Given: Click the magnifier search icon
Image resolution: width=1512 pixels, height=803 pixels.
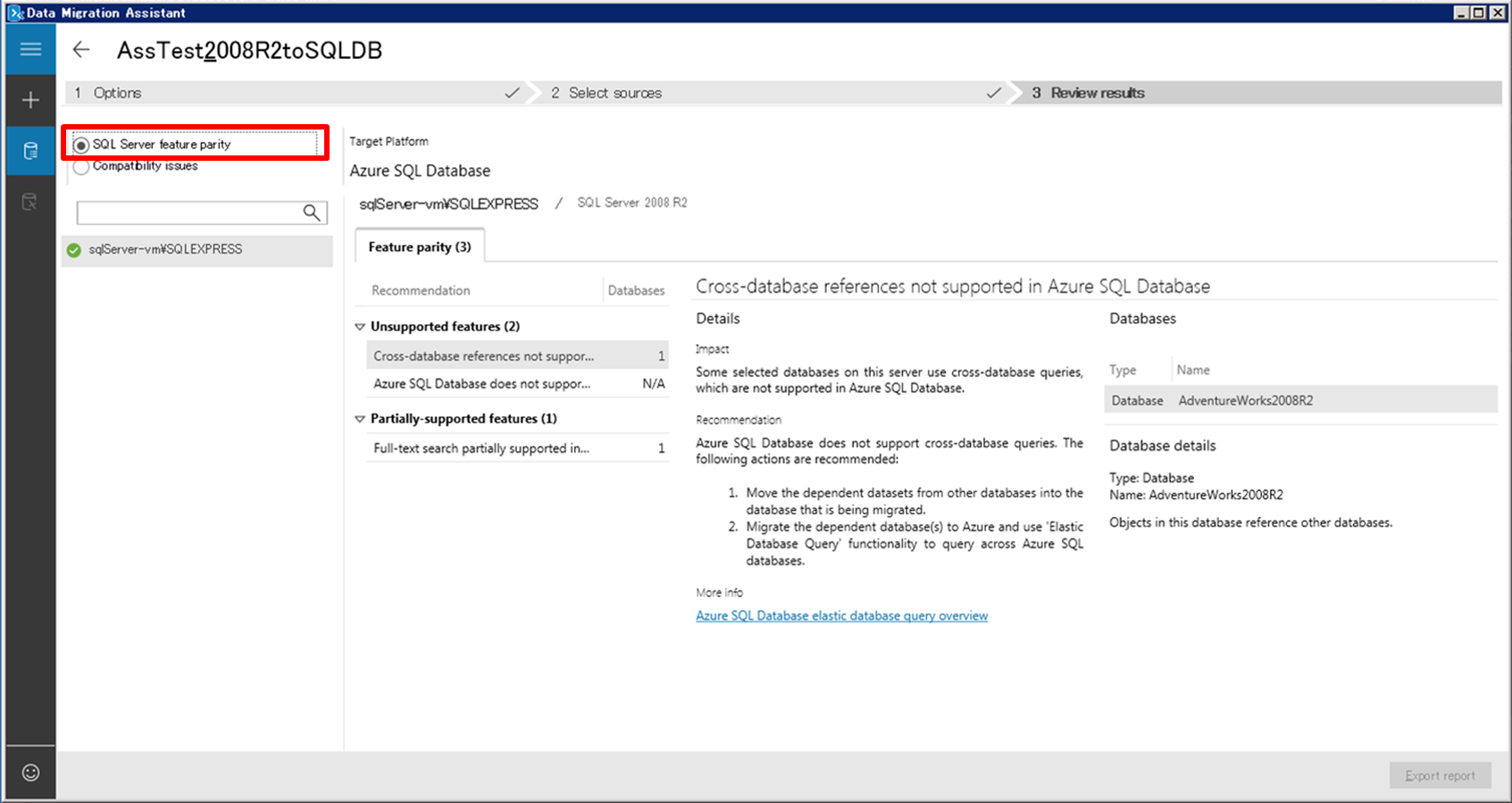Looking at the screenshot, I should [311, 213].
